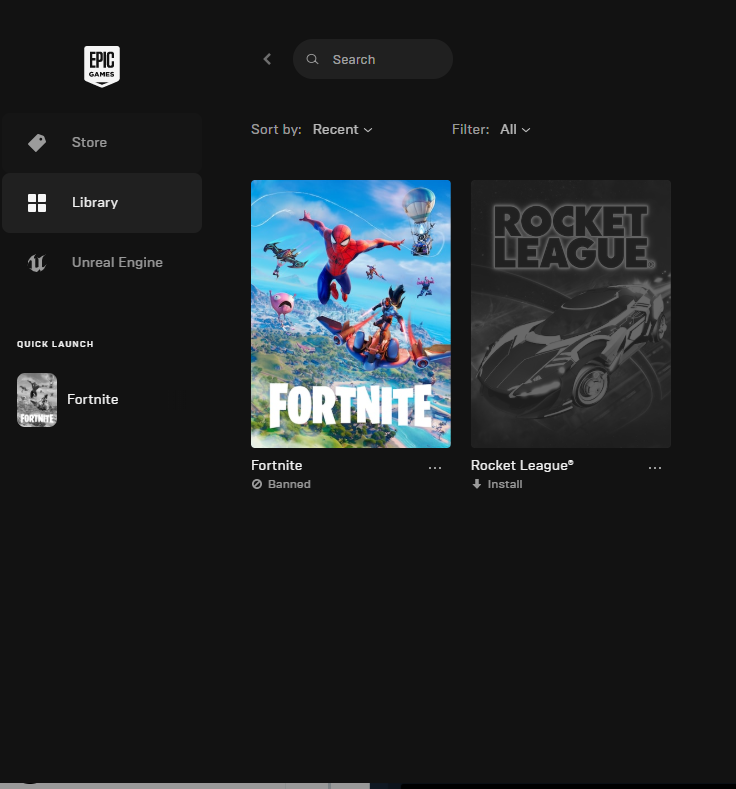Click the Banned status text under Fortnite
The height and width of the screenshot is (789, 736).
tap(289, 484)
